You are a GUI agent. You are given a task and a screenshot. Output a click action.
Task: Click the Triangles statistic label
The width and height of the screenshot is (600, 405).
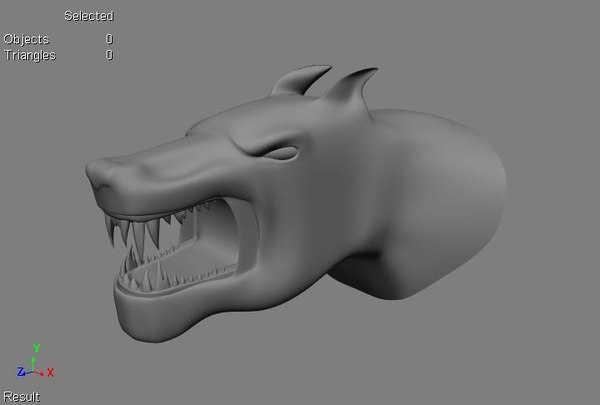[30, 55]
